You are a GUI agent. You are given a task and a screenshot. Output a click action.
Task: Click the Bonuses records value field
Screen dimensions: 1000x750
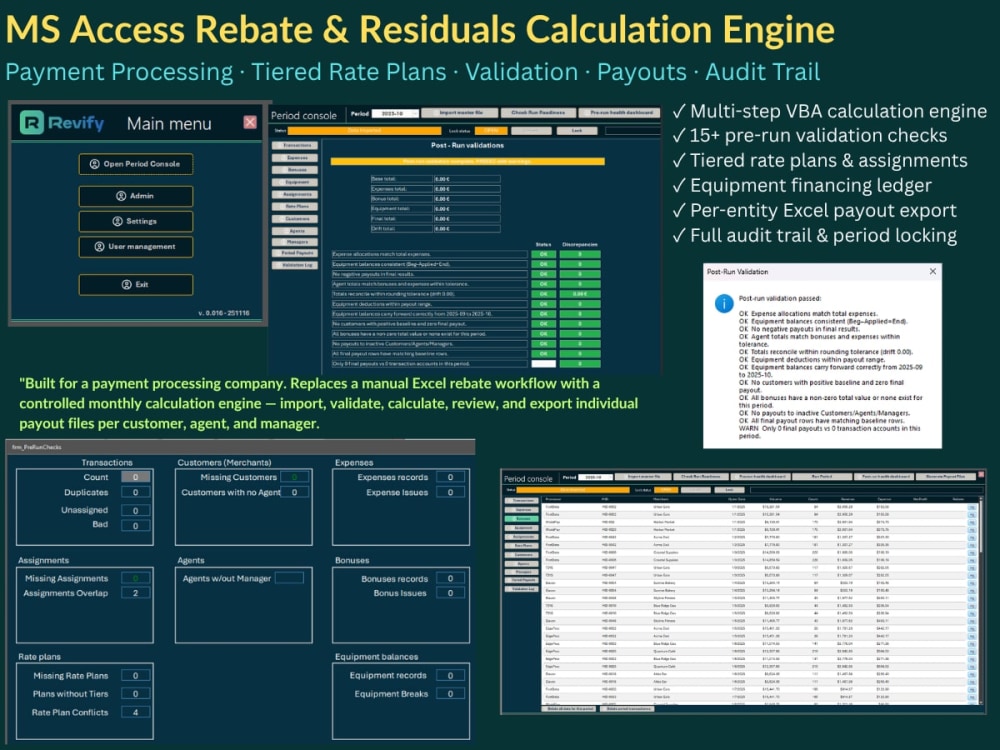tap(450, 578)
